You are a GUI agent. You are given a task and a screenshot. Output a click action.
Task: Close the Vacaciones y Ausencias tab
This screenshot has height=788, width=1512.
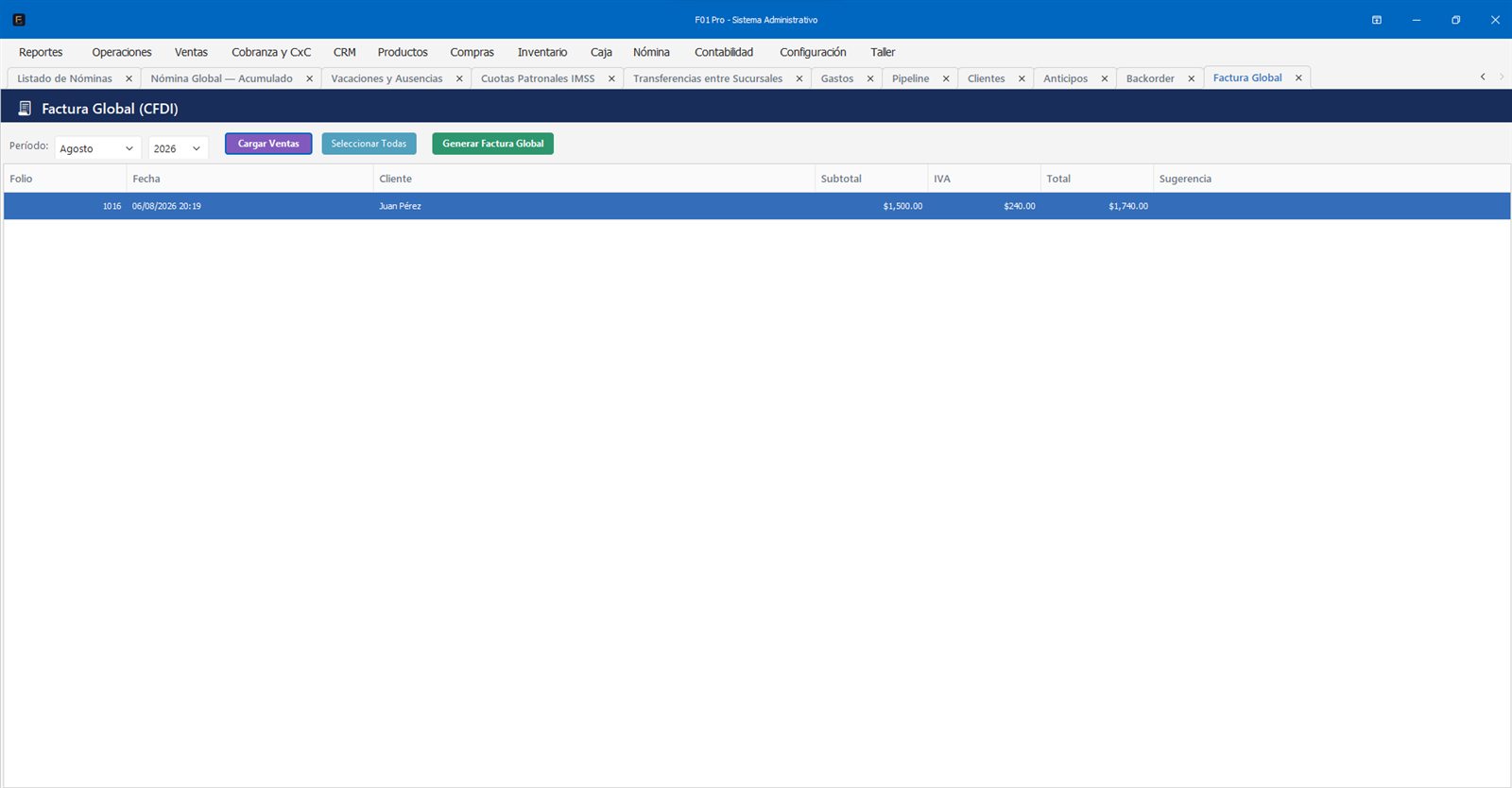point(459,78)
